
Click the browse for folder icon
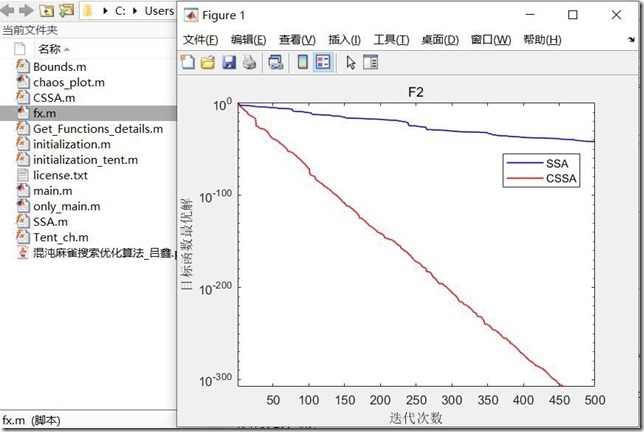(66, 11)
